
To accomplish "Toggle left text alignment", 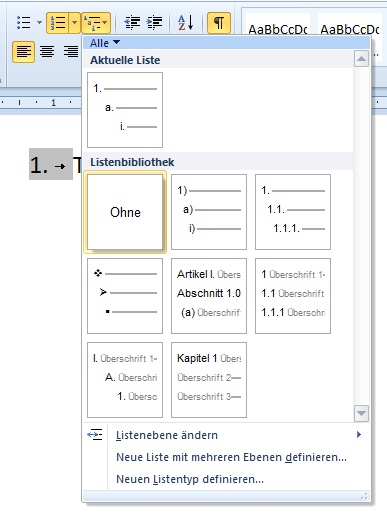I will (23, 52).
